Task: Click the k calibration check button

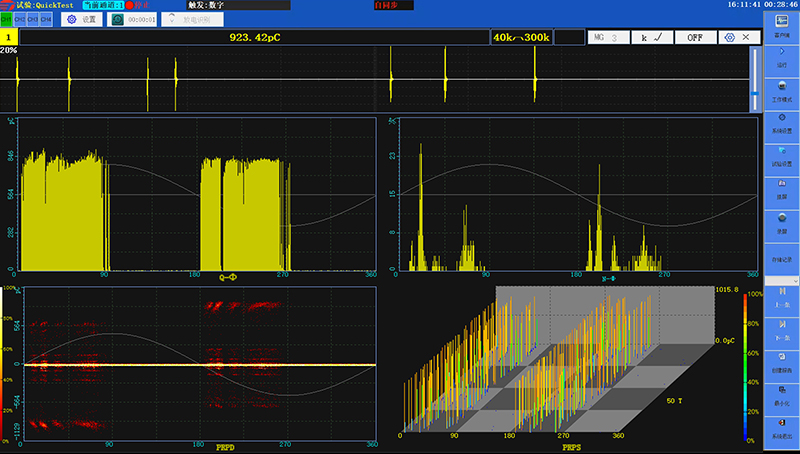Action: (652, 37)
